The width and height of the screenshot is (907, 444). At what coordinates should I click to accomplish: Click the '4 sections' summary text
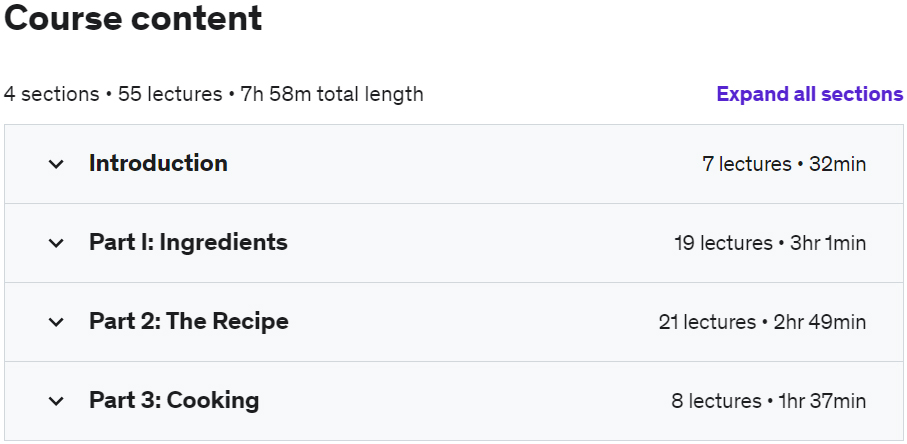51,94
